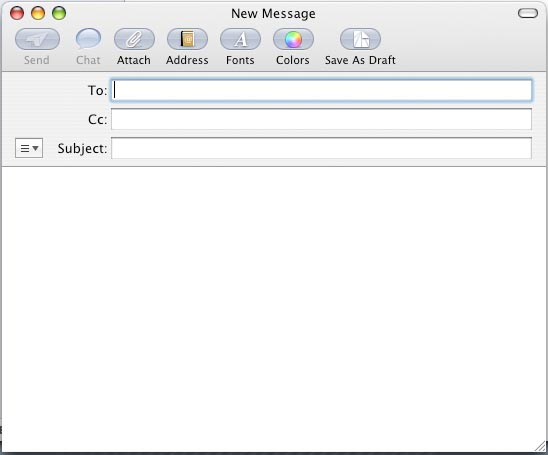
Task: Attach a file with paperclip icon
Action: coord(134,39)
